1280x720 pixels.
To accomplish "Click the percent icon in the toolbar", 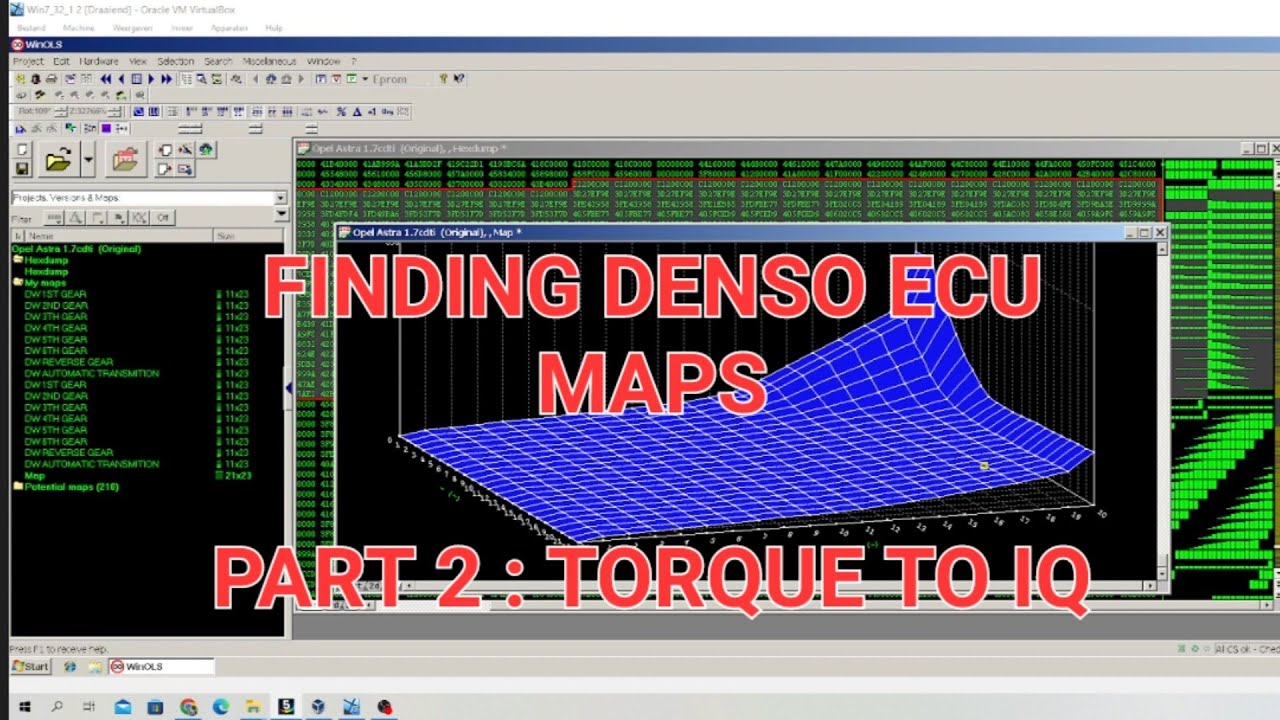I will (x=341, y=111).
